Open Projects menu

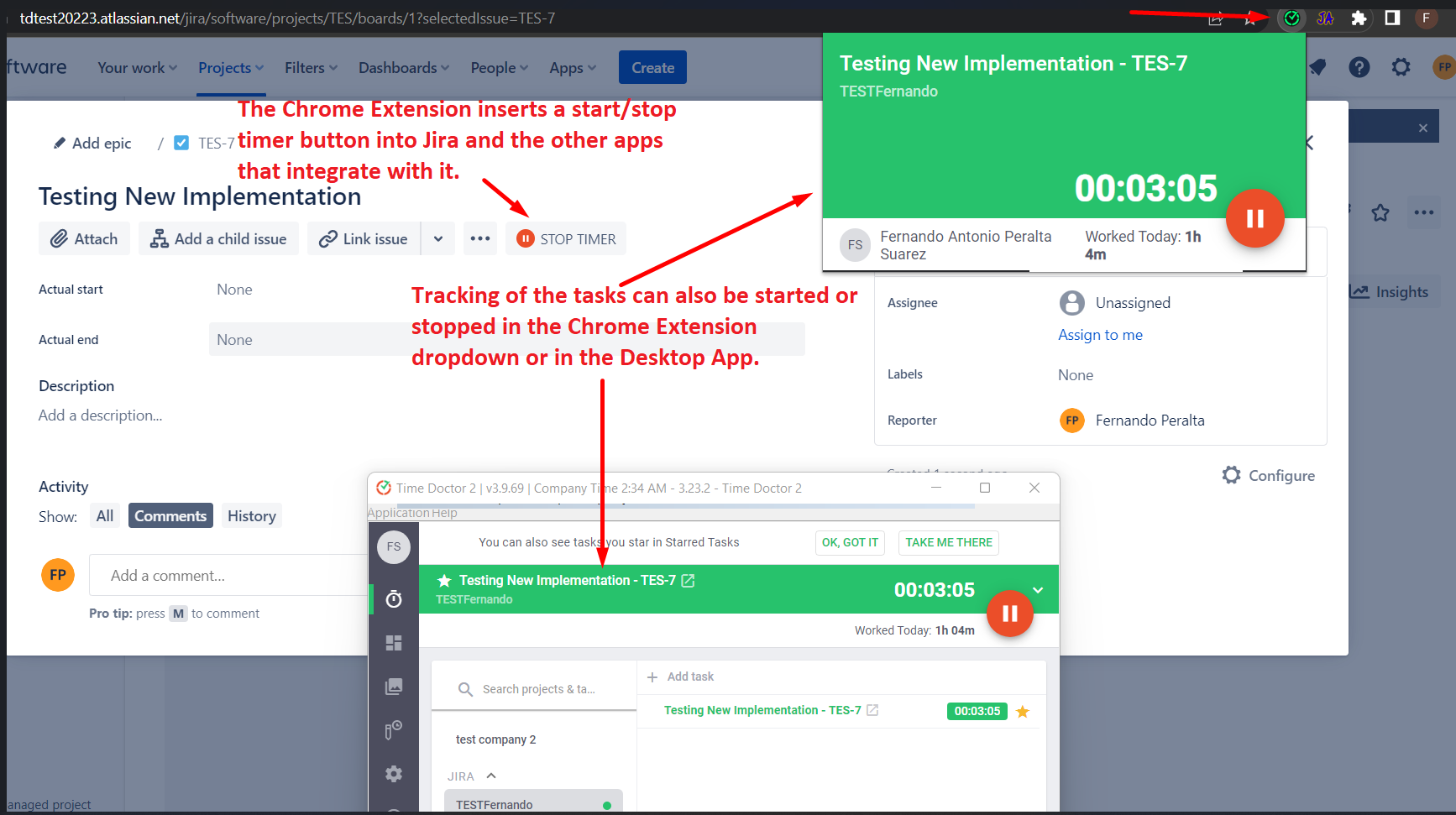point(231,68)
